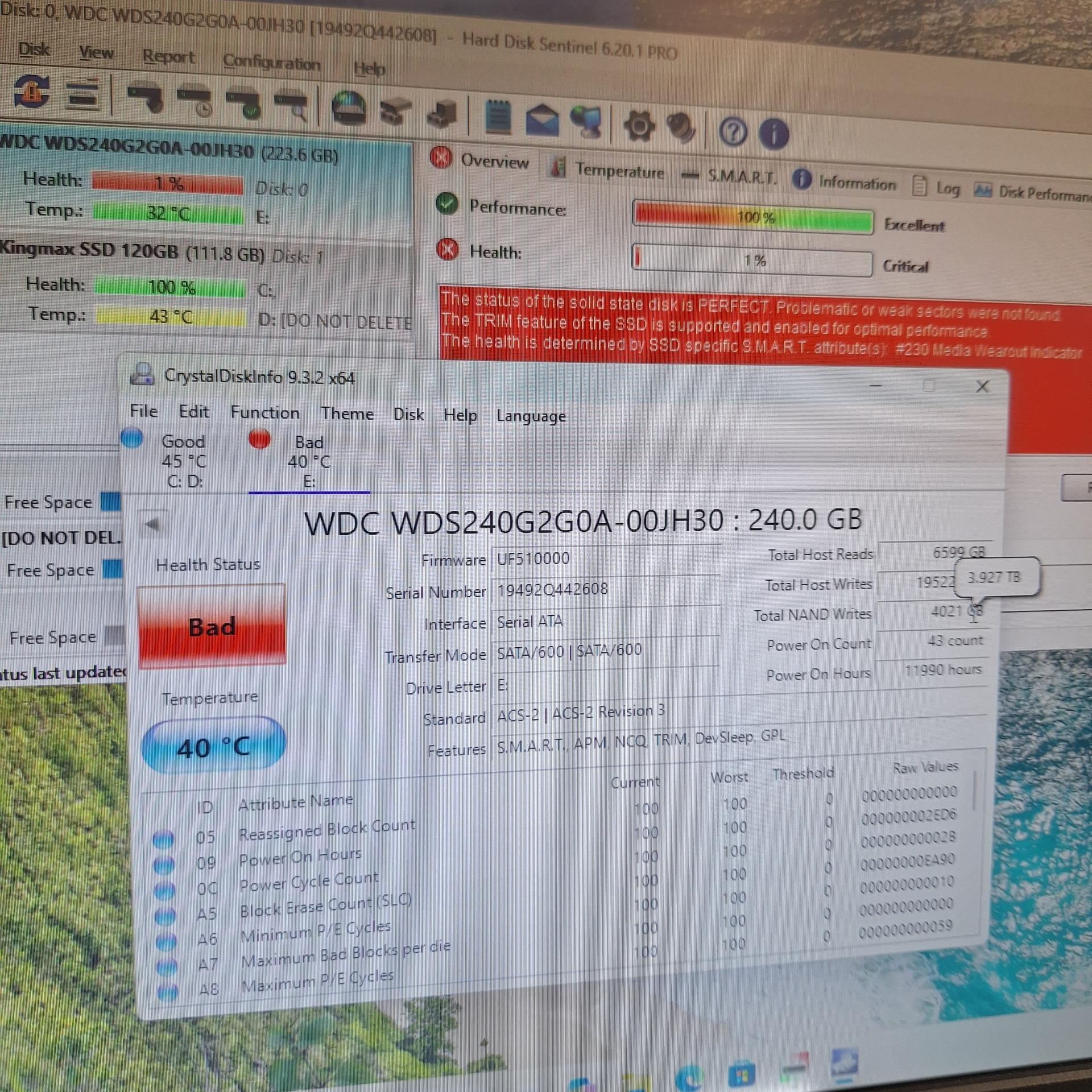The width and height of the screenshot is (1092, 1092).
Task: Click the network monitor globe toolbar icon
Action: click(x=586, y=123)
